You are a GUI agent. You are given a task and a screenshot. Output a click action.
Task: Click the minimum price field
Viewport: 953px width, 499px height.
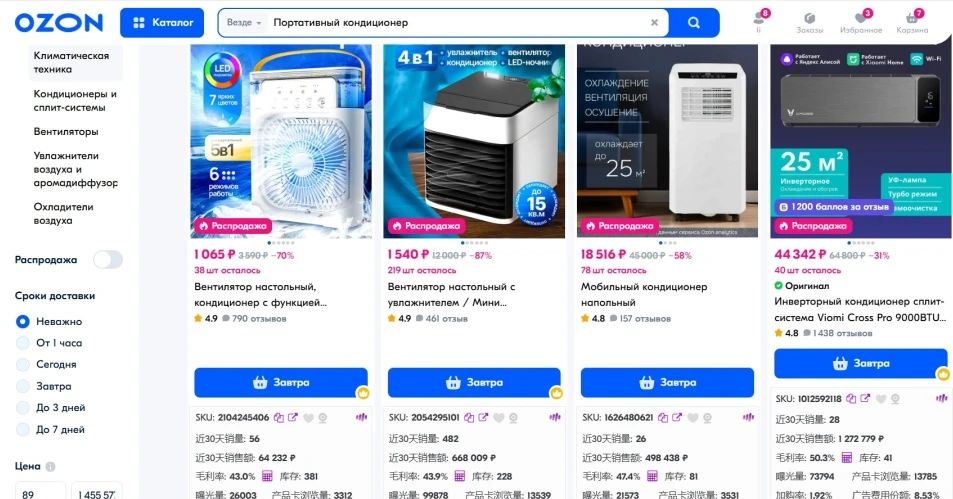point(40,492)
